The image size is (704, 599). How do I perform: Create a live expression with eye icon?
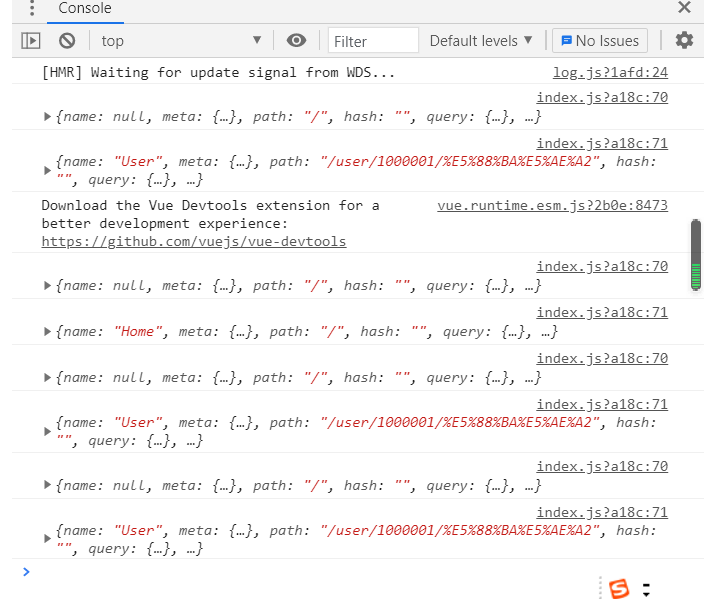click(296, 40)
